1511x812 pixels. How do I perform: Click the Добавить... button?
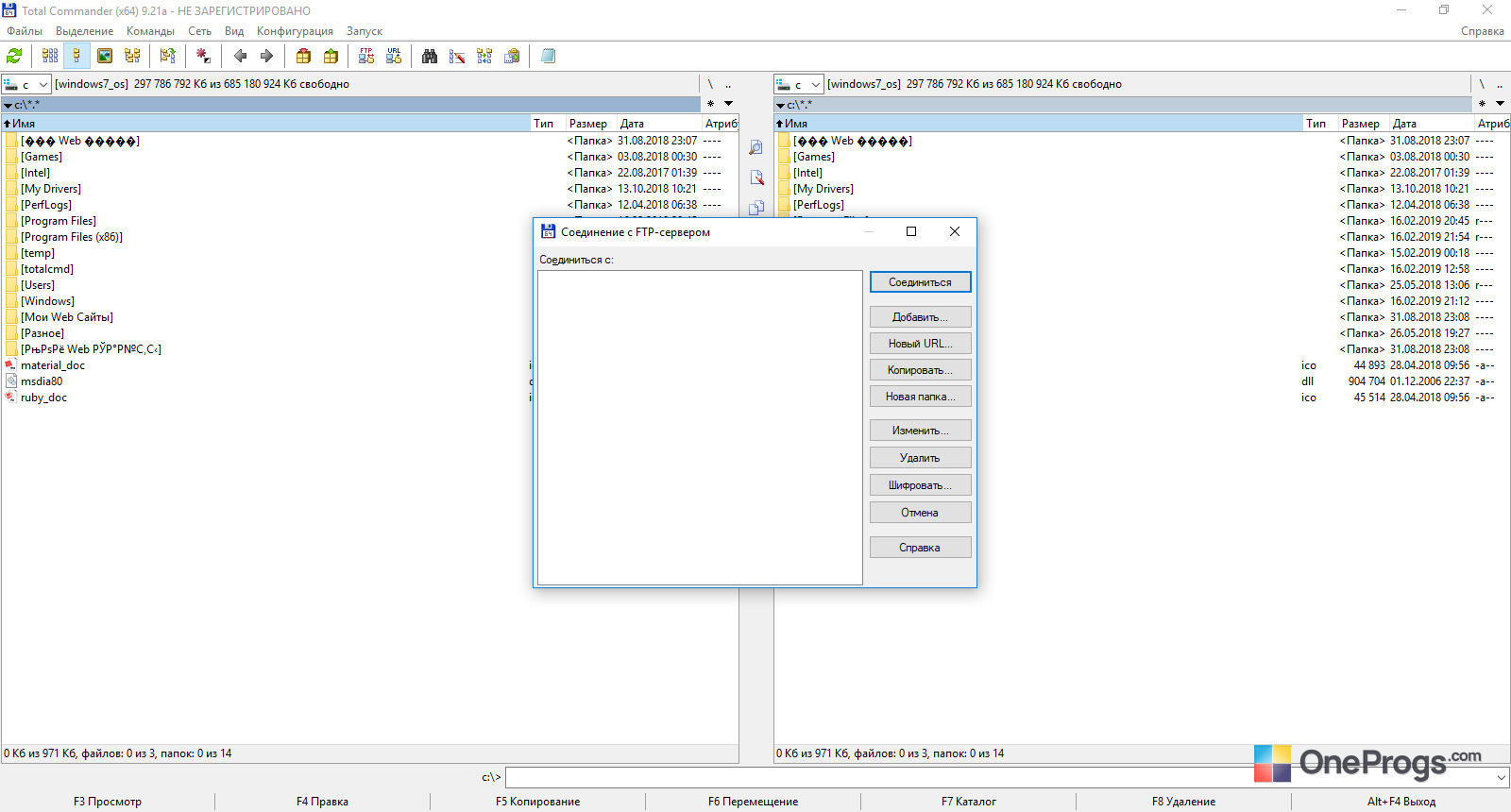click(x=920, y=317)
